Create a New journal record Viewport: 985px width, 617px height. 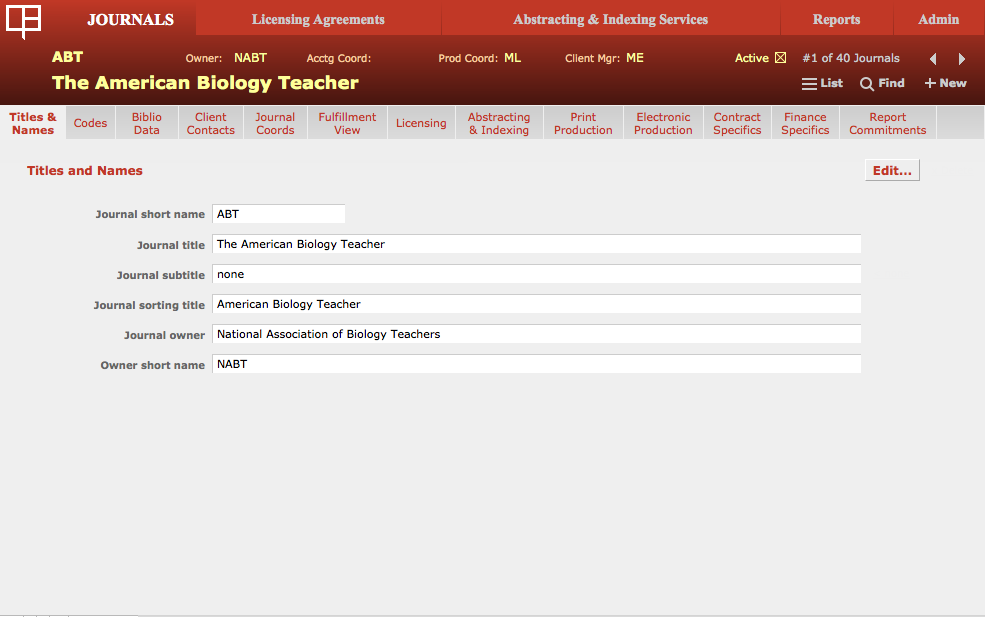click(945, 83)
